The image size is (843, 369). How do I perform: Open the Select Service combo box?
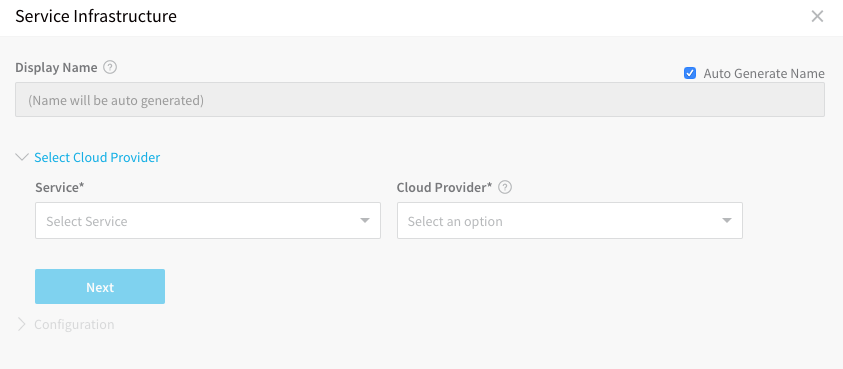(x=208, y=221)
